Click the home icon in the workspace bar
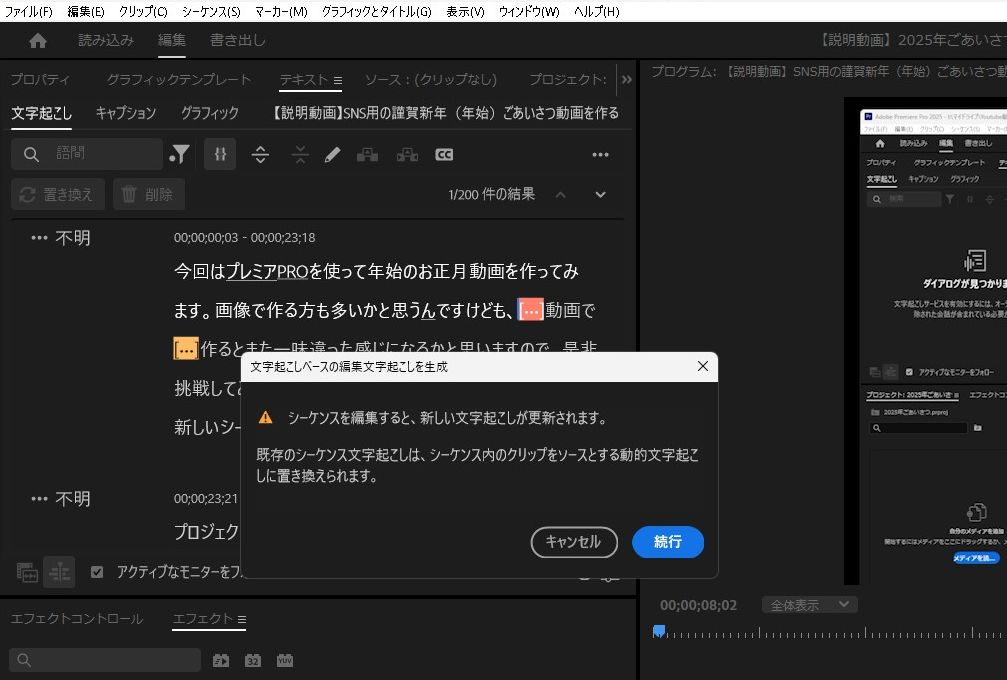 38,41
